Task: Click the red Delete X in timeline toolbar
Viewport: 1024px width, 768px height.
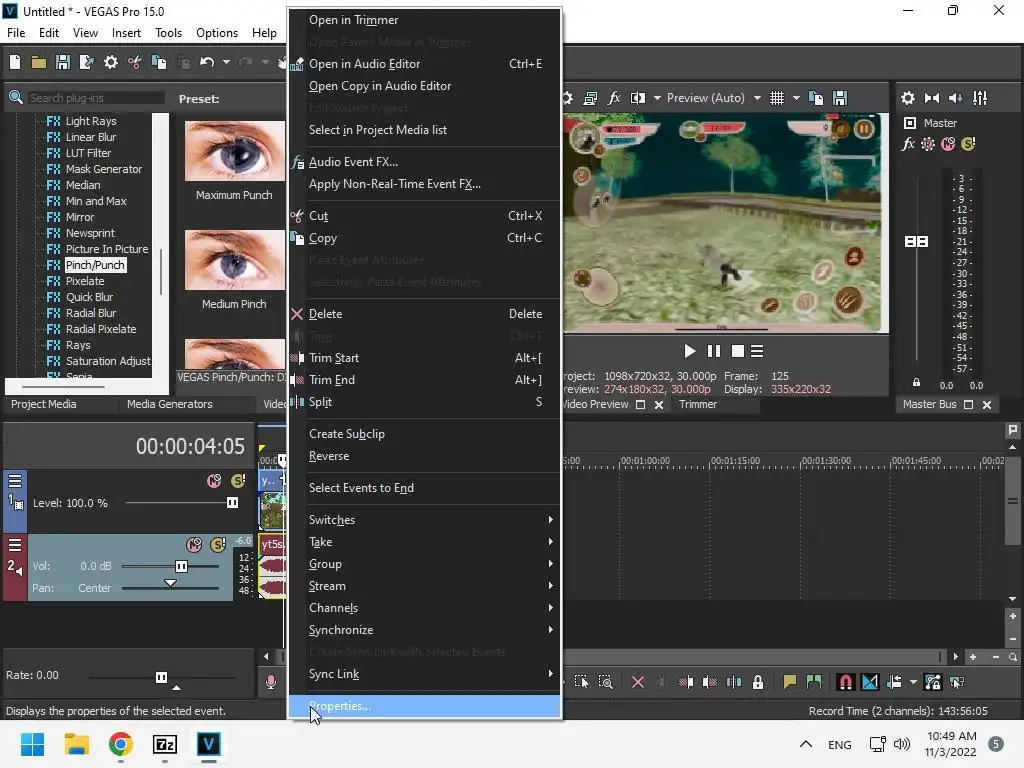Action: point(638,682)
